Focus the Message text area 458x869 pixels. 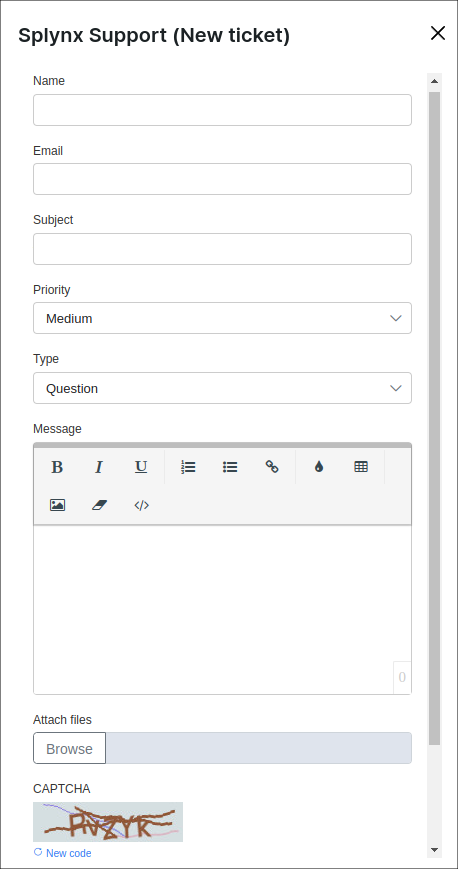pos(222,610)
